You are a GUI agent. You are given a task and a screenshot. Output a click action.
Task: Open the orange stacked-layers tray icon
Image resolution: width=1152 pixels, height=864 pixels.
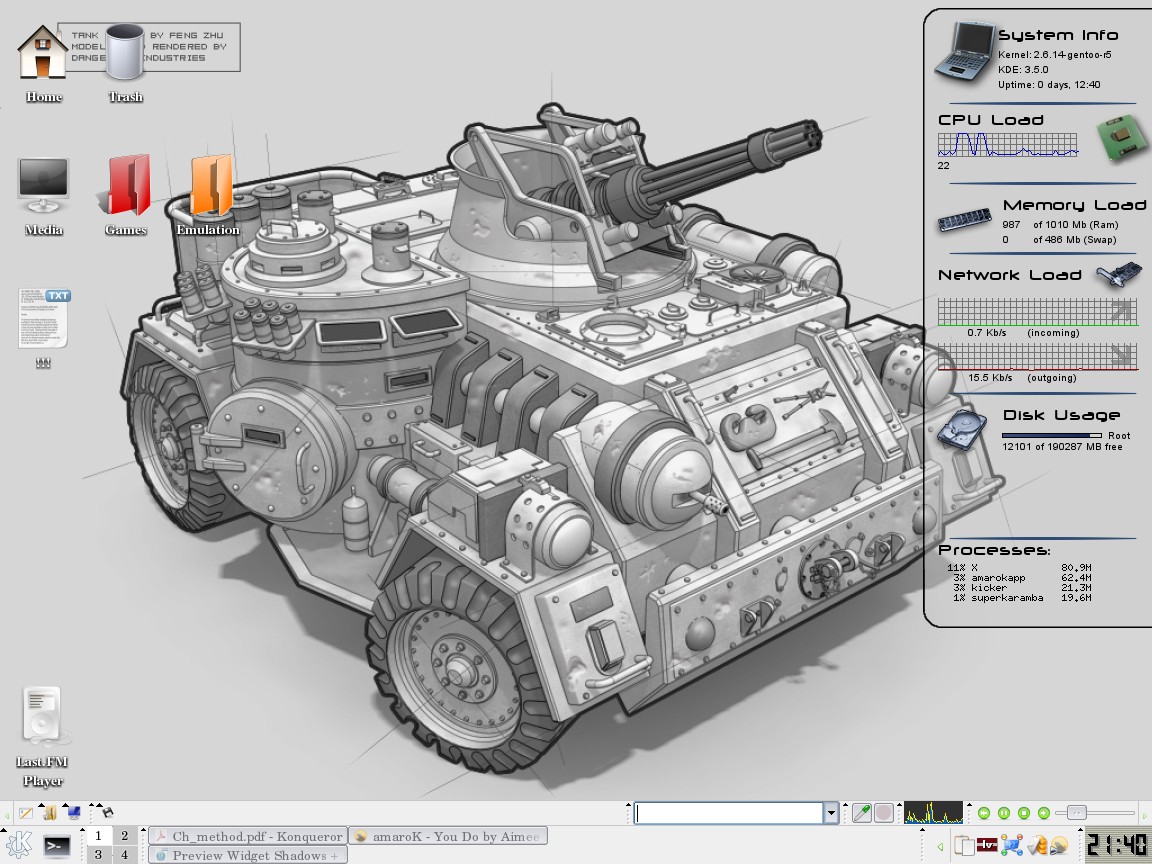[x=1037, y=846]
